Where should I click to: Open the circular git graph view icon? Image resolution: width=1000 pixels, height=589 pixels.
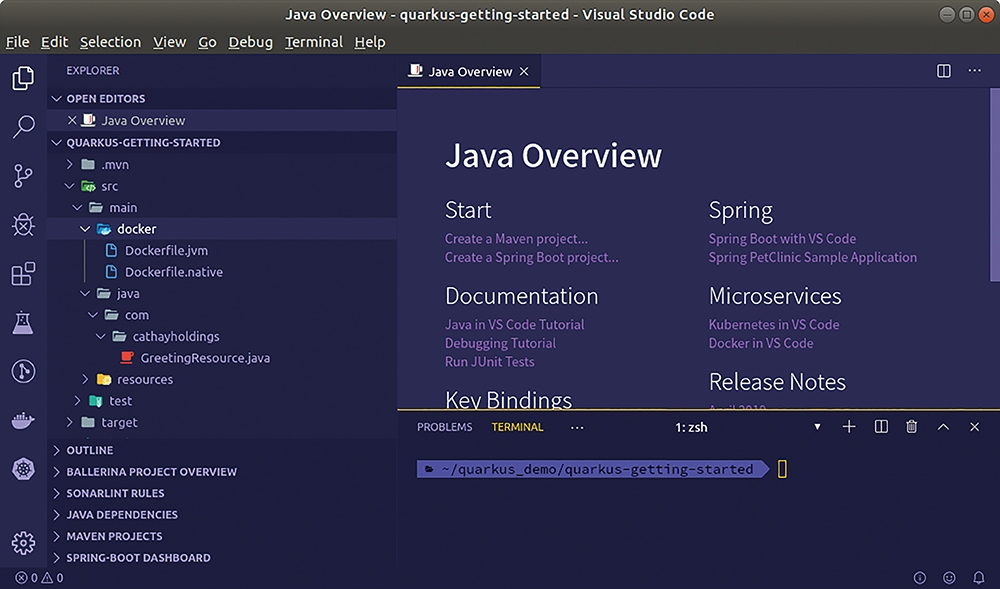pos(23,372)
